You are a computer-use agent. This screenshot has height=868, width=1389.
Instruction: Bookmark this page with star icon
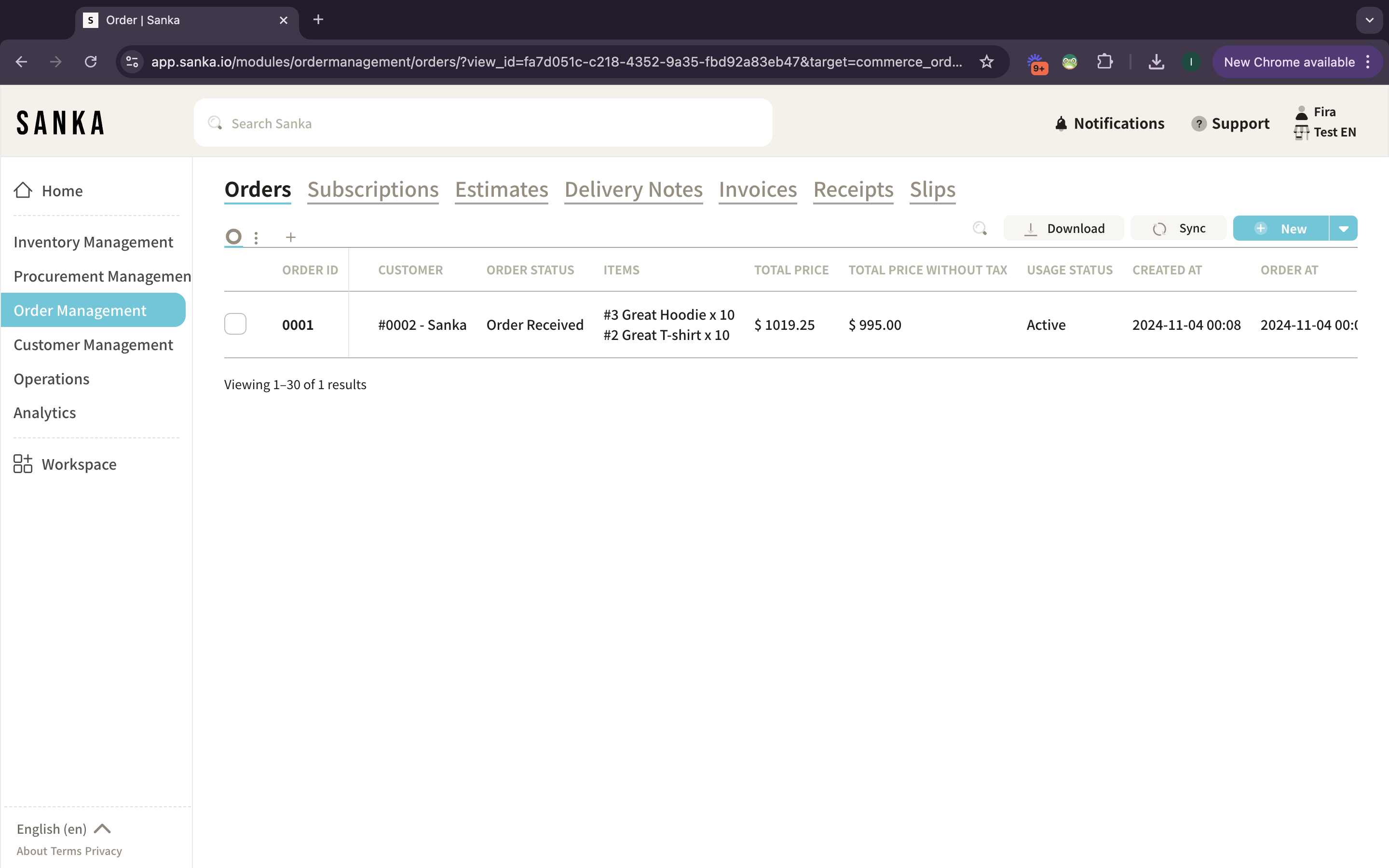pos(986,62)
